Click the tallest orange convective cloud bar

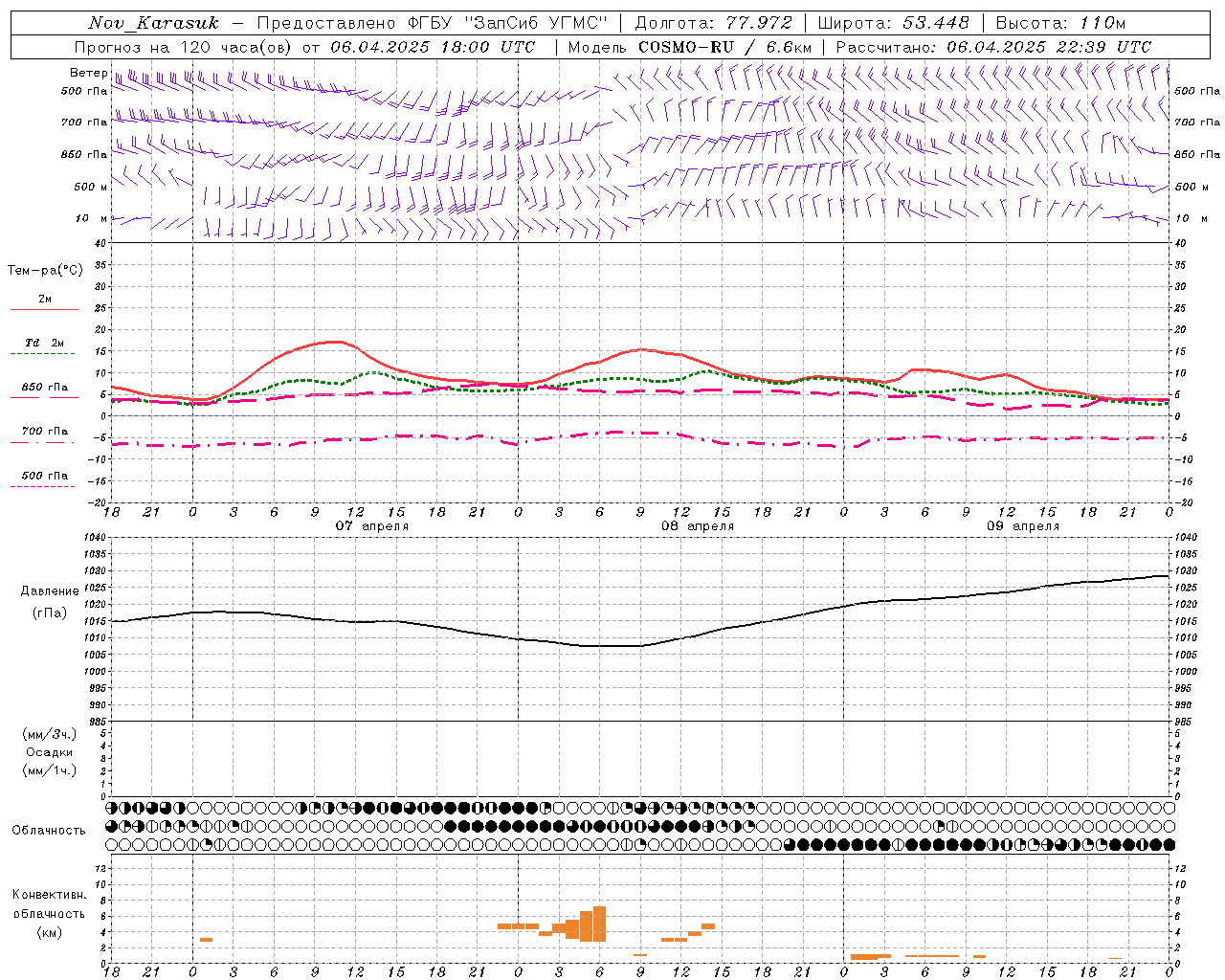click(600, 924)
